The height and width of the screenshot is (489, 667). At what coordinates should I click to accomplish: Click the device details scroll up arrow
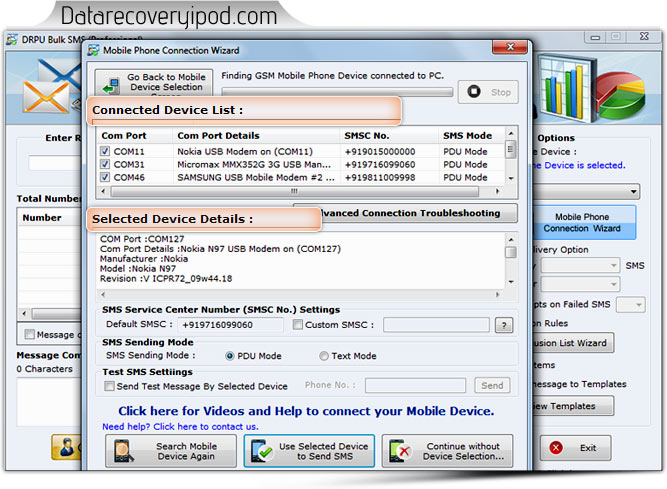pos(511,239)
